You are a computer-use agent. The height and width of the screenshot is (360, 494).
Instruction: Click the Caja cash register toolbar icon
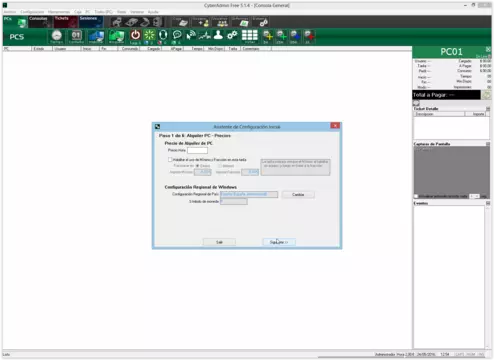point(182,22)
